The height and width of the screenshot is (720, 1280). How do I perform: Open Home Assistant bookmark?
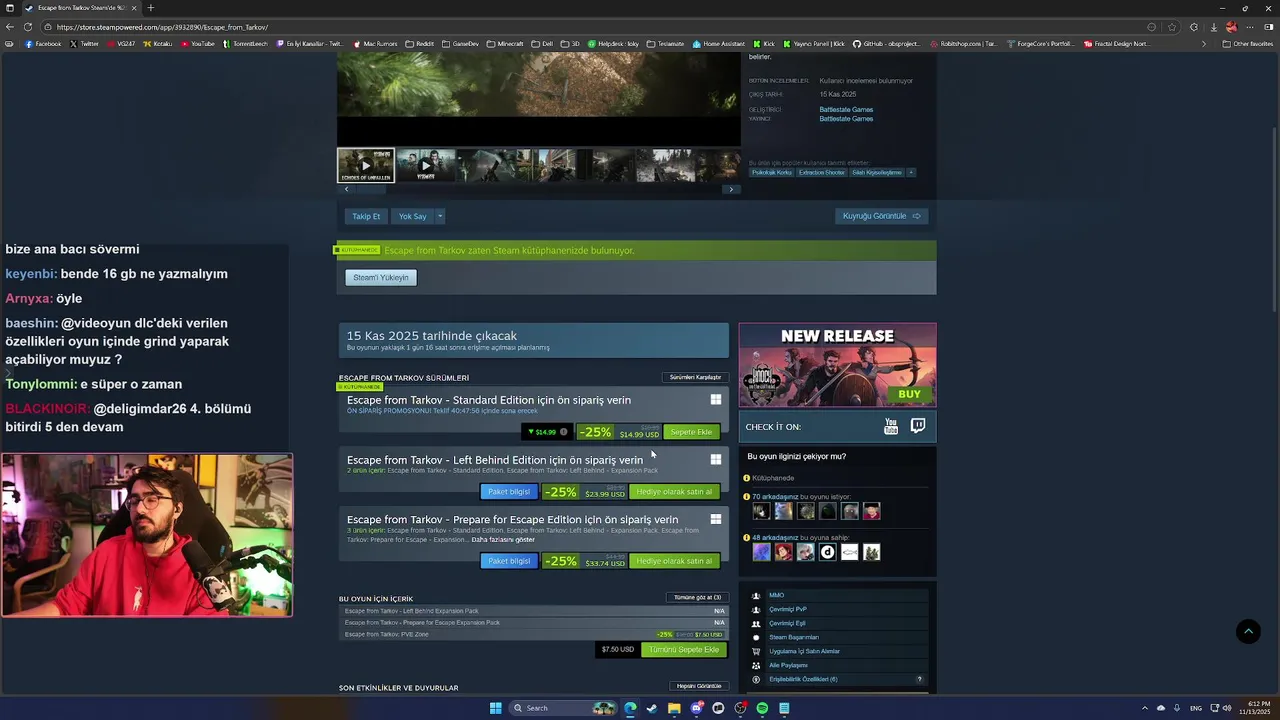click(719, 44)
